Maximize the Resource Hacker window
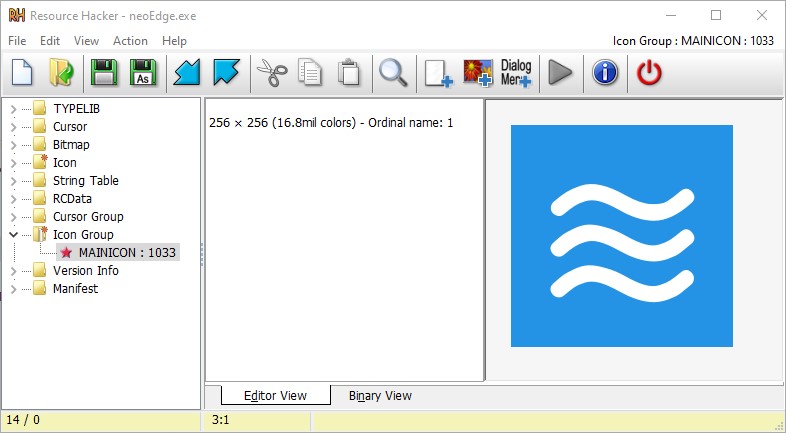 click(716, 16)
